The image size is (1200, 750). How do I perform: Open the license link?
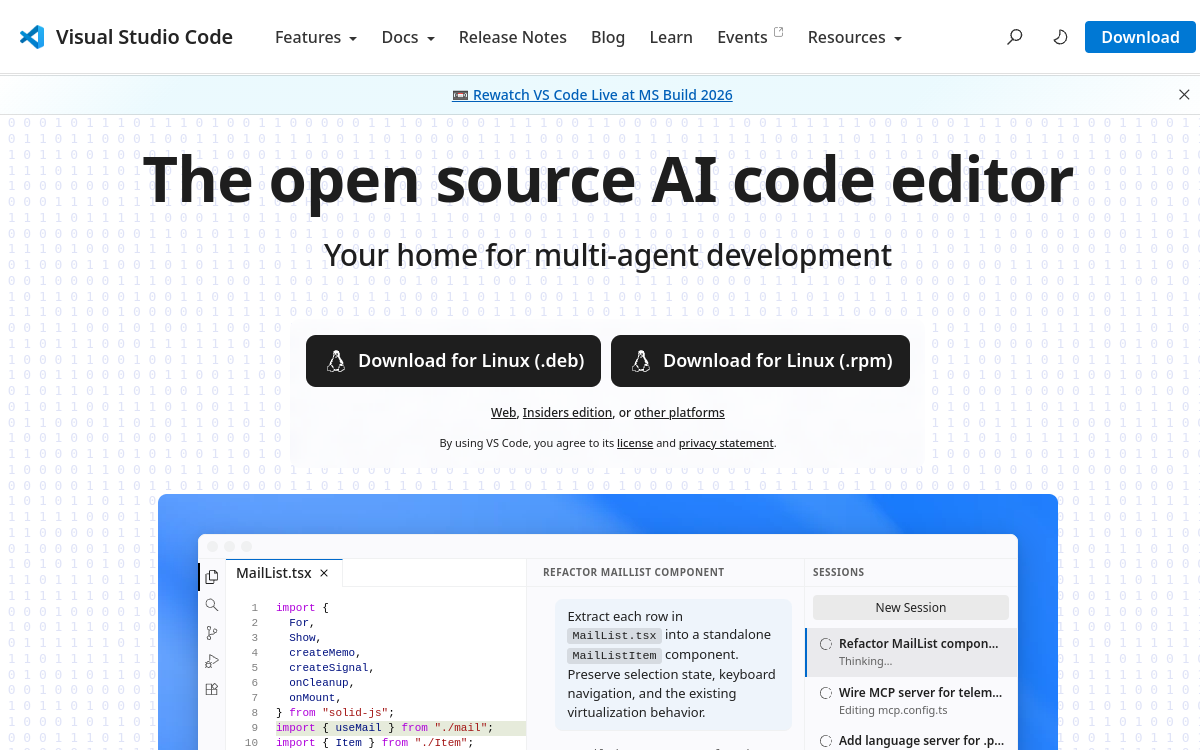pos(635,443)
